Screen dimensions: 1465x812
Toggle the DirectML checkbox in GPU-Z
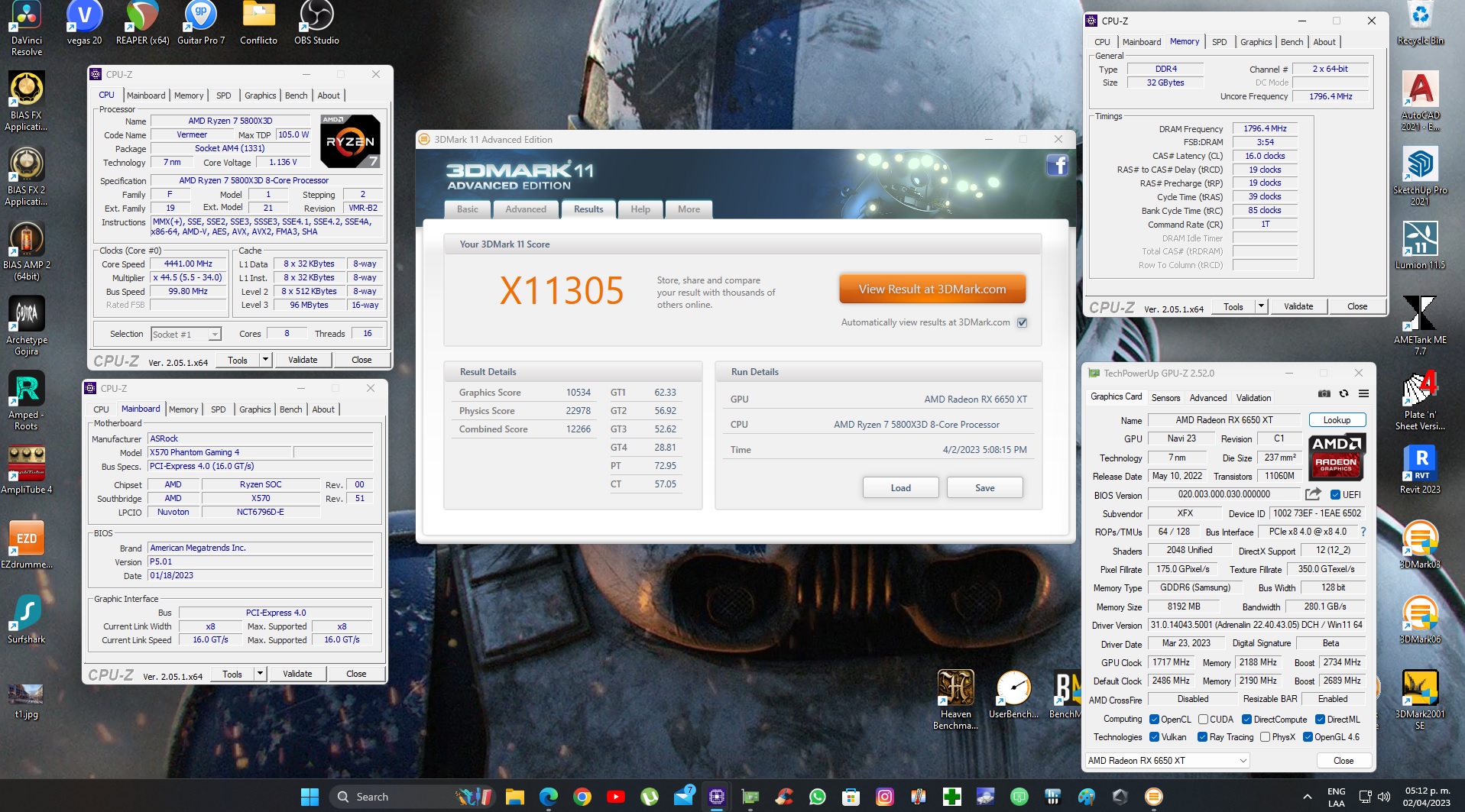point(1320,719)
